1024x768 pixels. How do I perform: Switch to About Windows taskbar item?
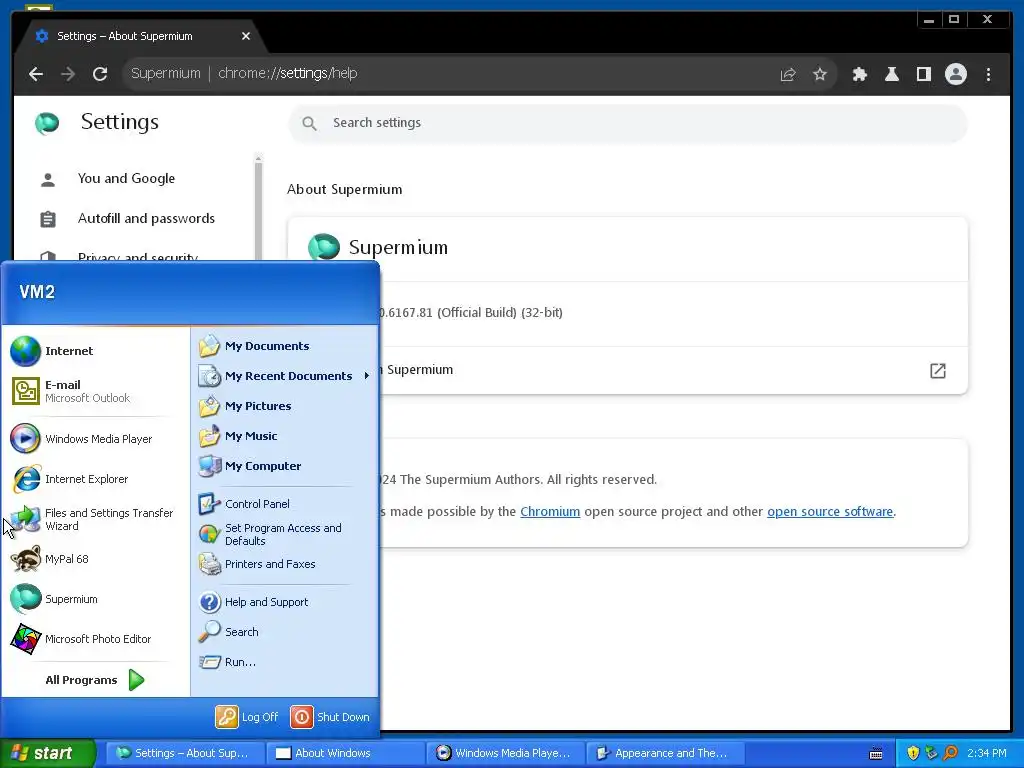point(345,754)
